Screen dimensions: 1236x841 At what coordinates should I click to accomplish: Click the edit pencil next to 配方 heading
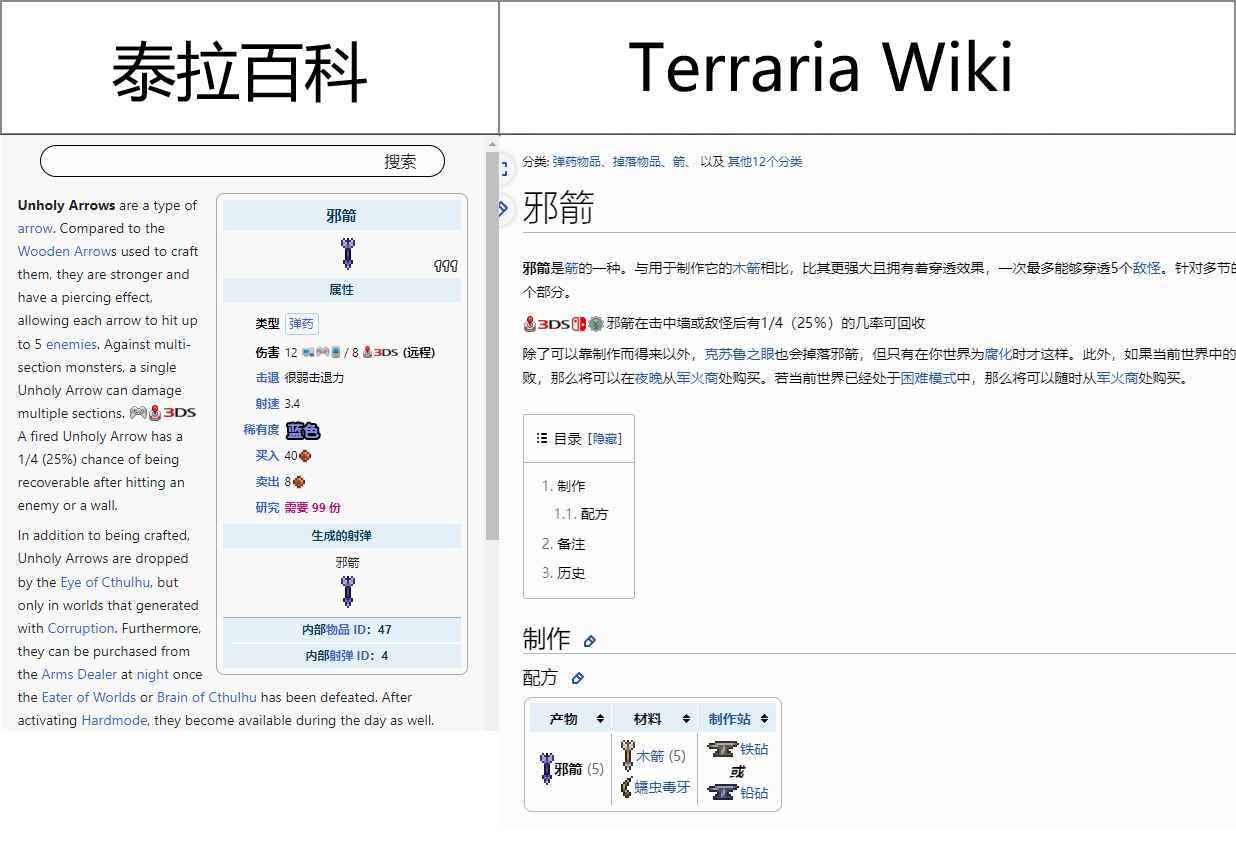click(578, 679)
